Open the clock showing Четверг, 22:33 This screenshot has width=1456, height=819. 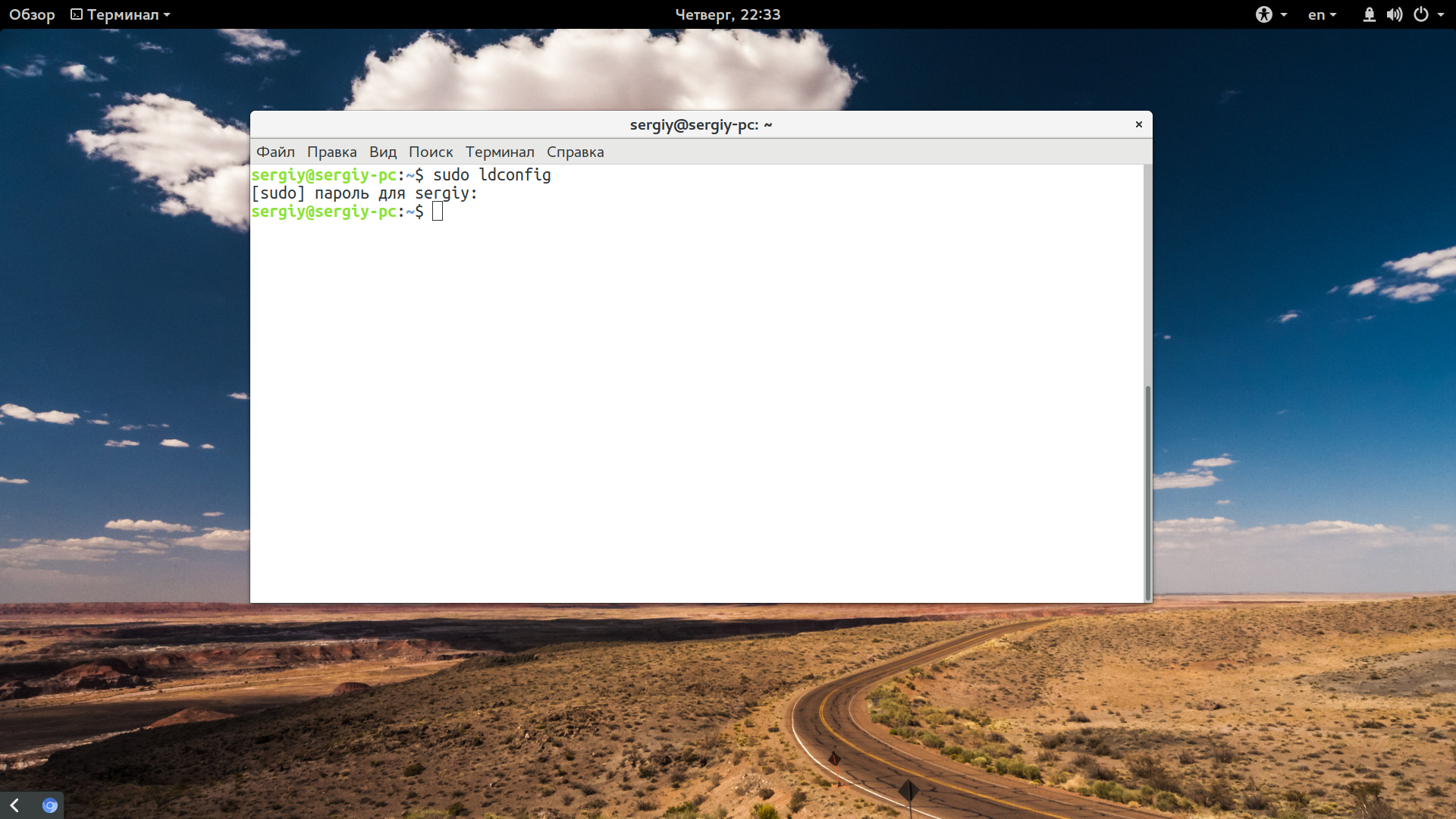[x=727, y=14]
